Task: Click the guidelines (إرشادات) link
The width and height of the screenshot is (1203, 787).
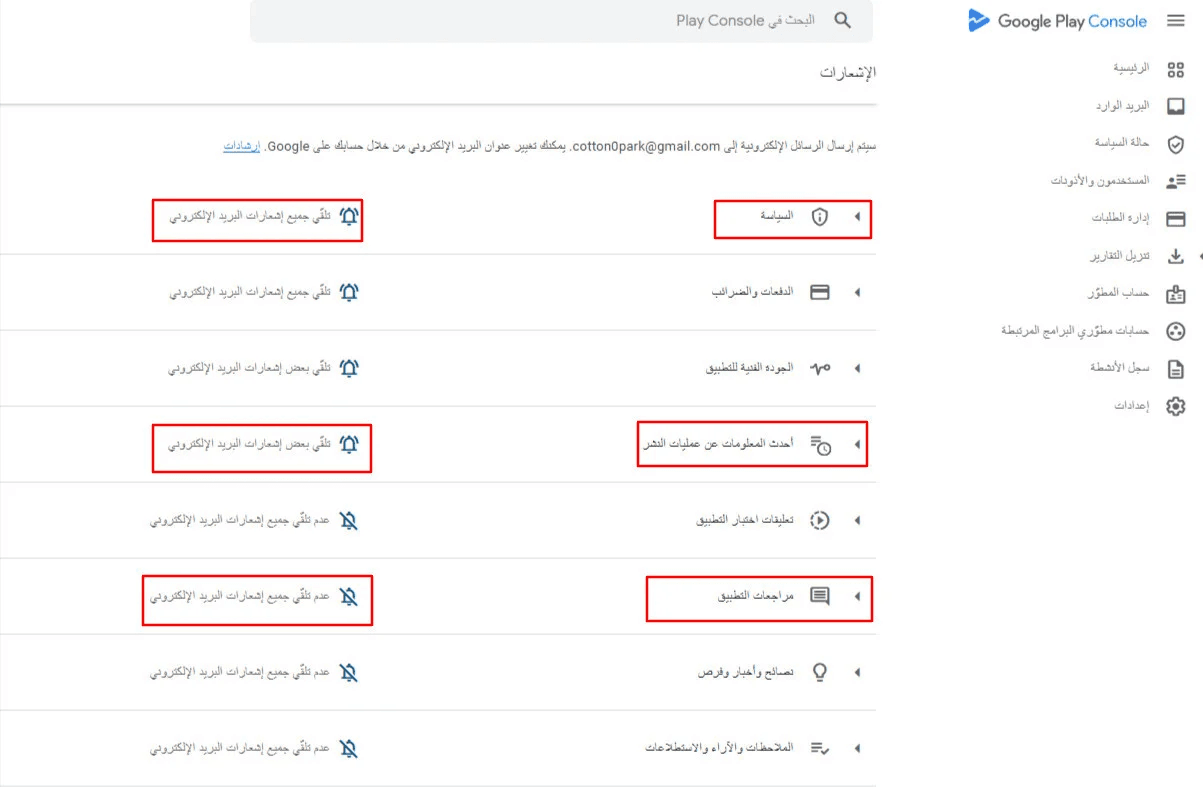Action: (241, 146)
